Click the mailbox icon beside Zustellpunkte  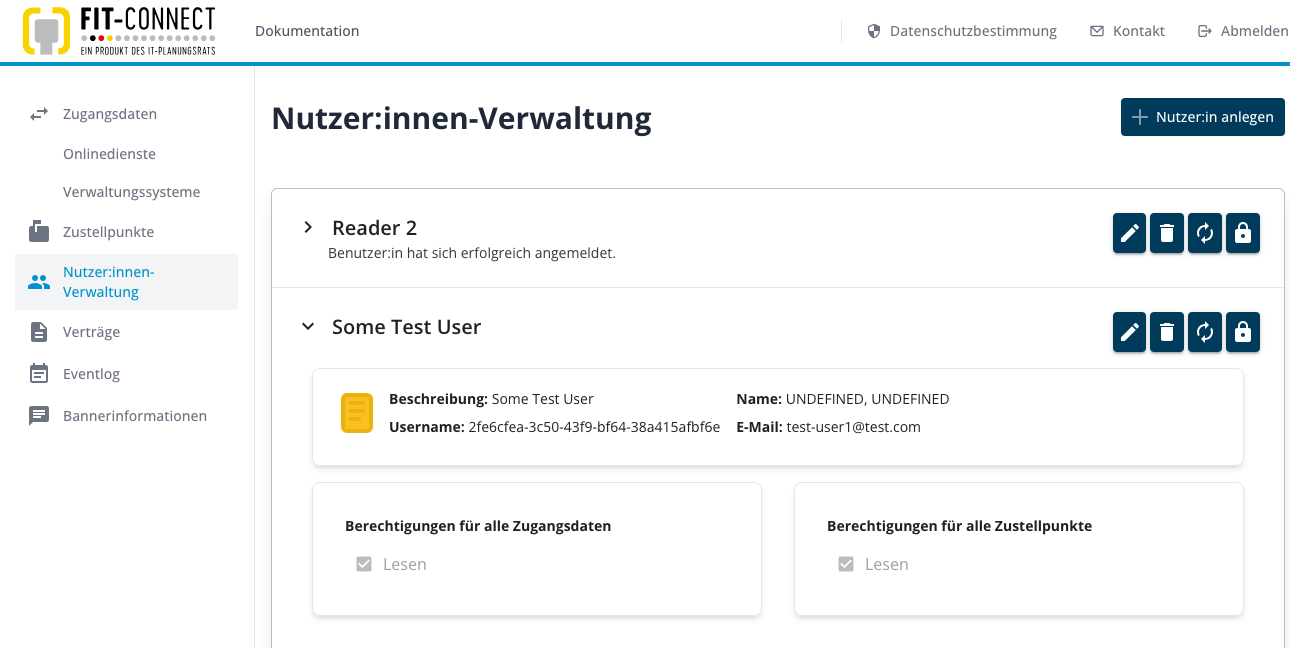point(39,232)
